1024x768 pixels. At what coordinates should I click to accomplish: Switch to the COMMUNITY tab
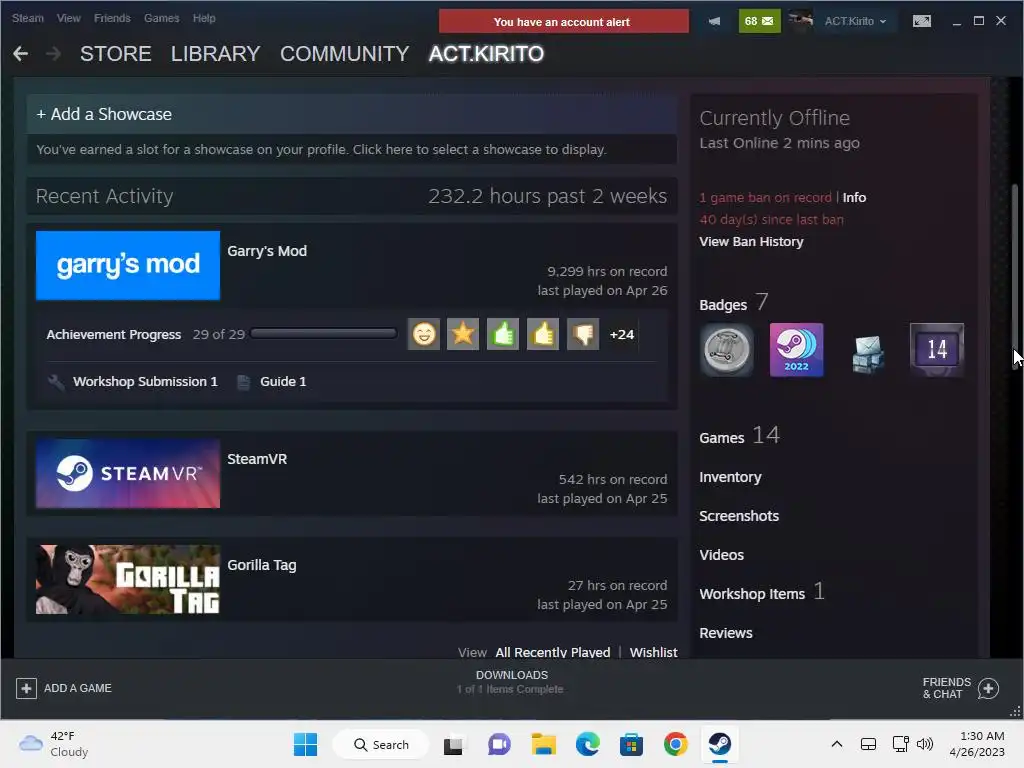click(345, 54)
